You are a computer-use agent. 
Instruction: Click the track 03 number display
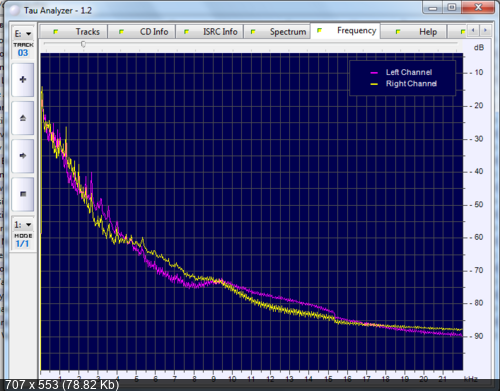23,53
